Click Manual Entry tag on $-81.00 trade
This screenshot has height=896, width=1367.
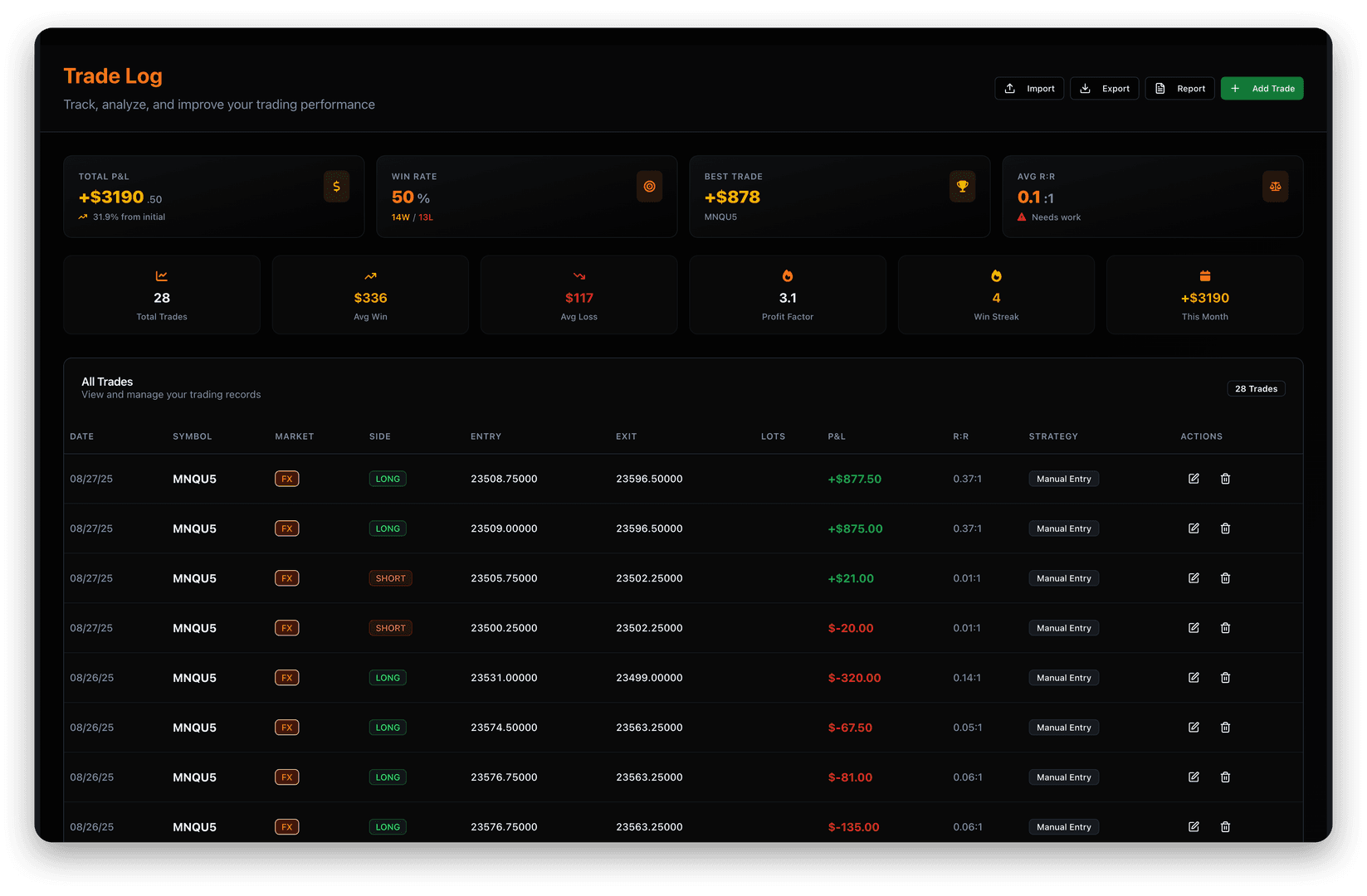click(1063, 777)
